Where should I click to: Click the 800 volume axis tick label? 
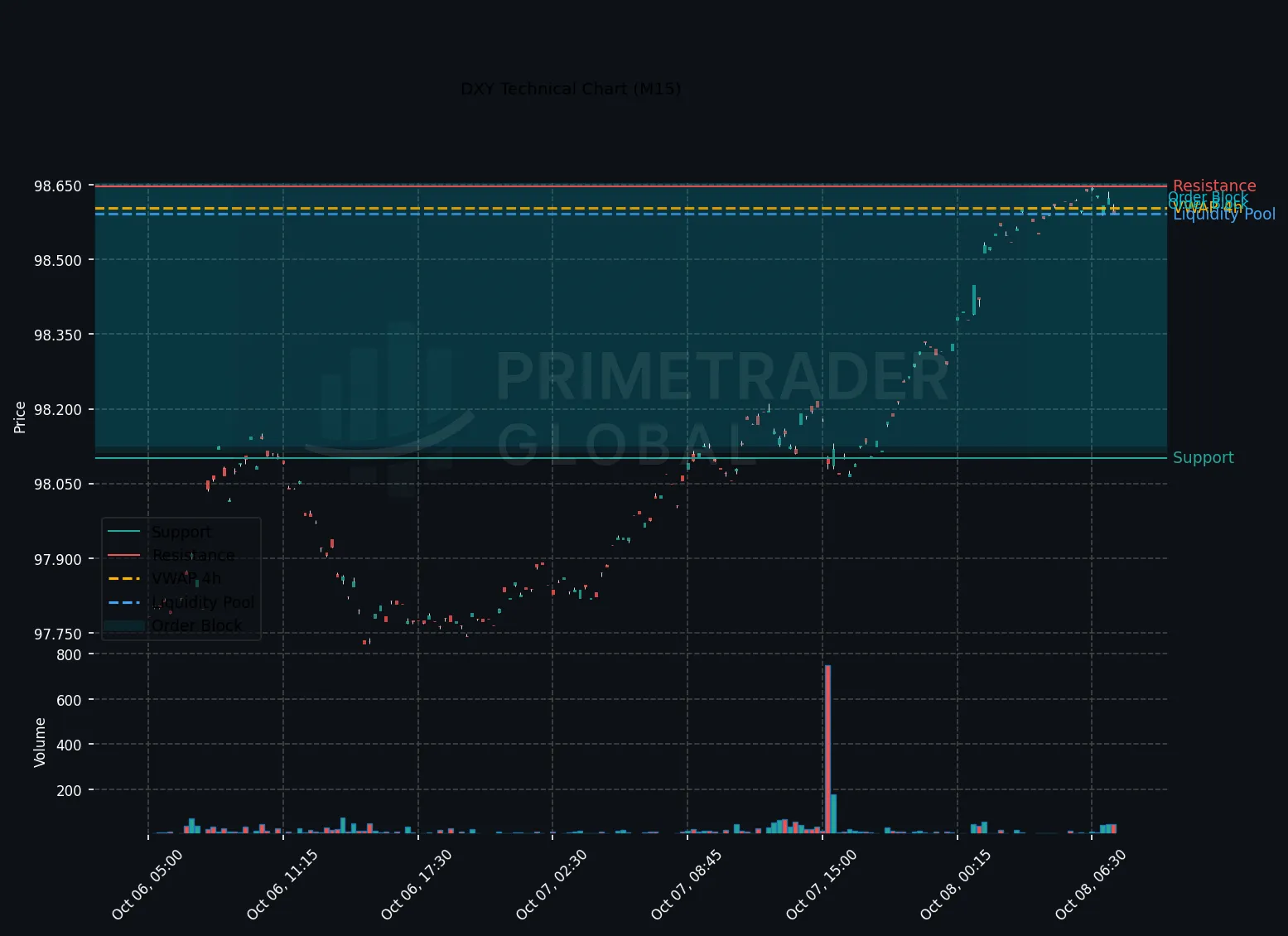(x=70, y=654)
